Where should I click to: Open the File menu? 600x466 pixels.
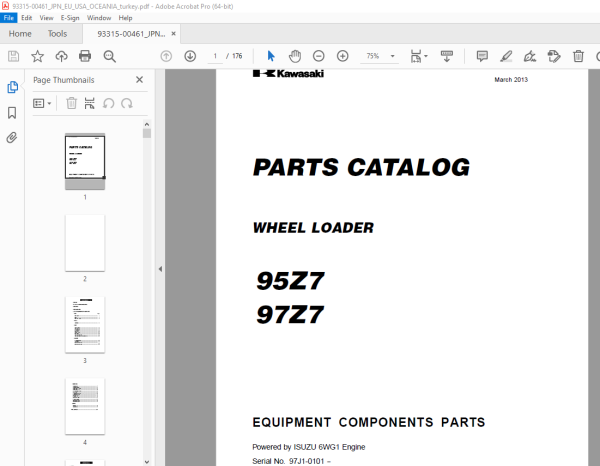coord(8,18)
